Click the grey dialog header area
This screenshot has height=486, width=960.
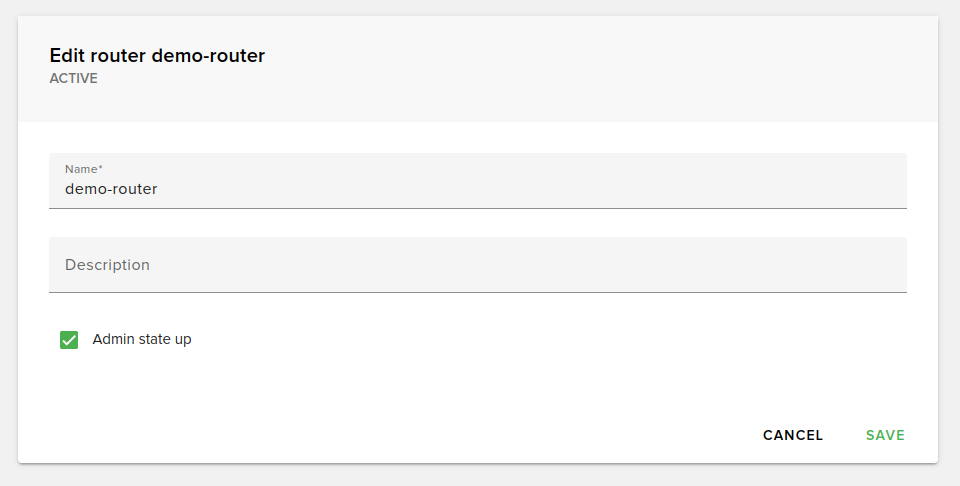coord(600,68)
